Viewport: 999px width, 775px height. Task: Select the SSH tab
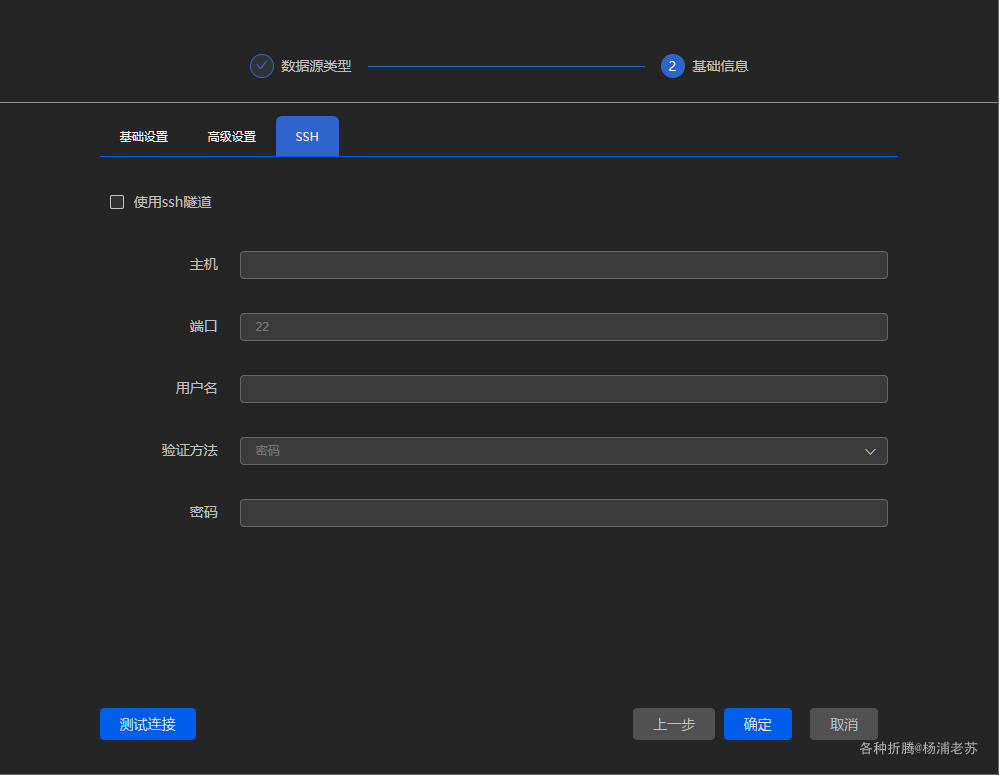click(307, 136)
